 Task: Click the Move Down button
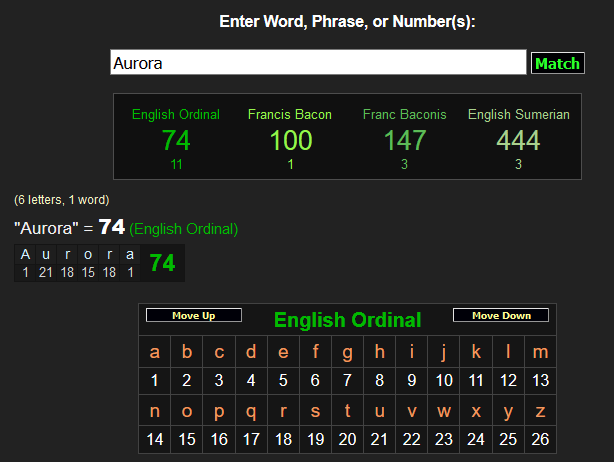[x=501, y=316]
